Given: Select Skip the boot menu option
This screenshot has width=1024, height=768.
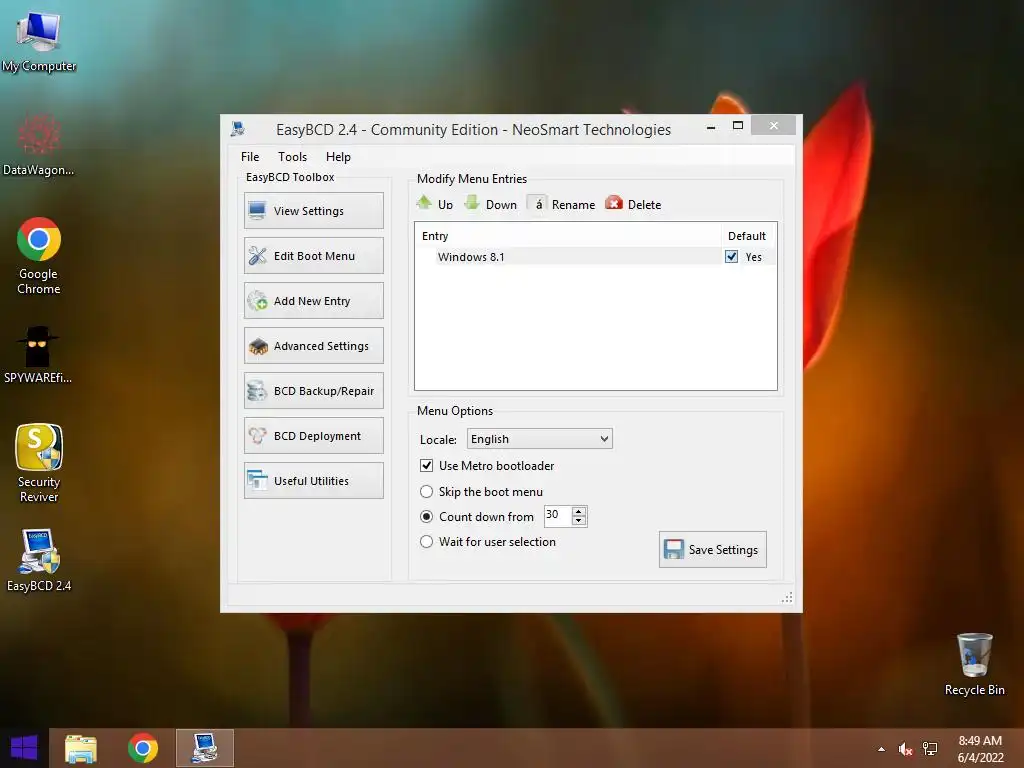Looking at the screenshot, I should pos(426,491).
